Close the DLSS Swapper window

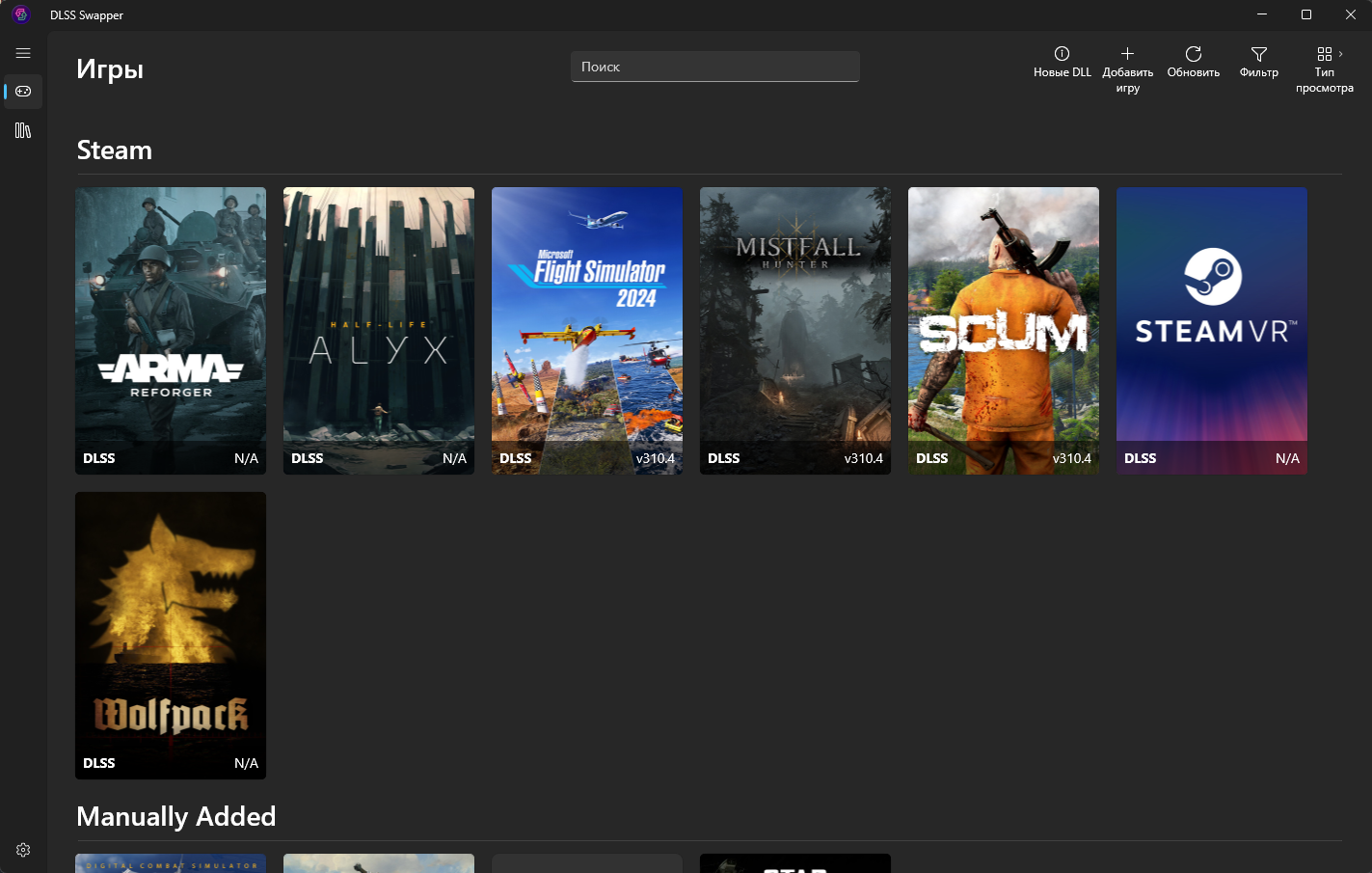[1351, 14]
